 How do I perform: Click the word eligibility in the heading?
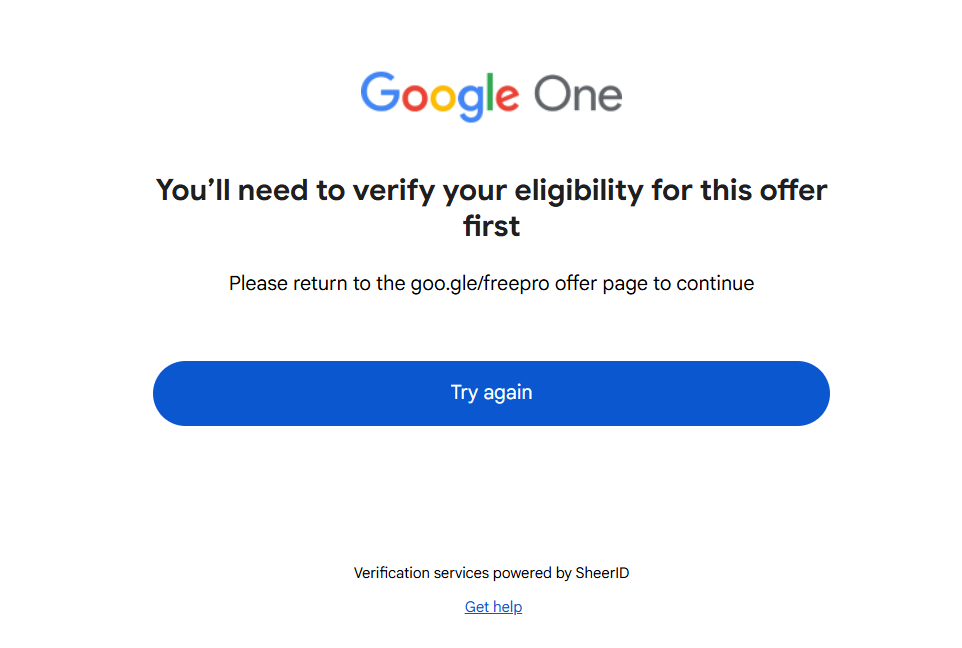coord(579,191)
